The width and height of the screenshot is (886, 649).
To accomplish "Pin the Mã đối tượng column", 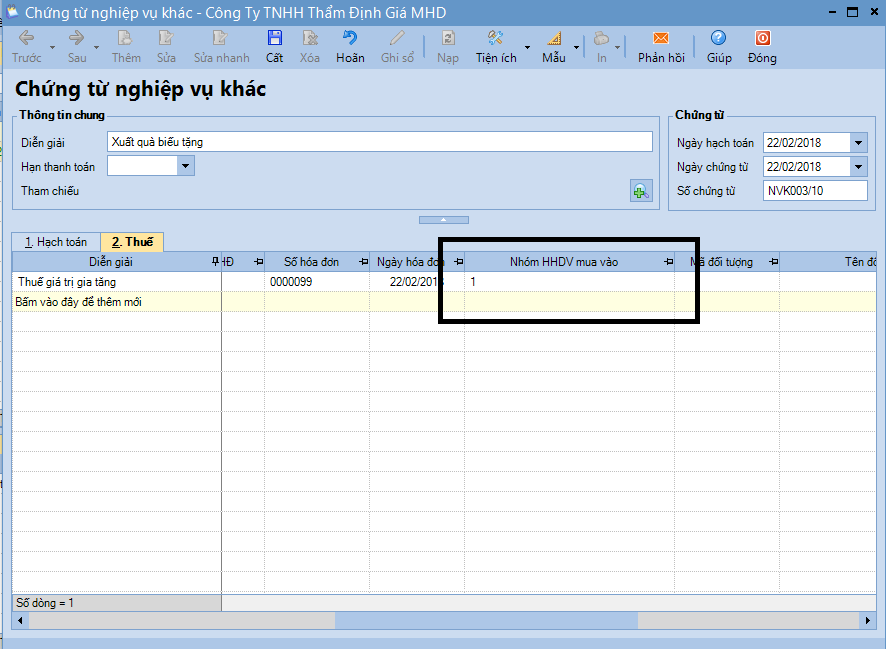I will coord(773,262).
